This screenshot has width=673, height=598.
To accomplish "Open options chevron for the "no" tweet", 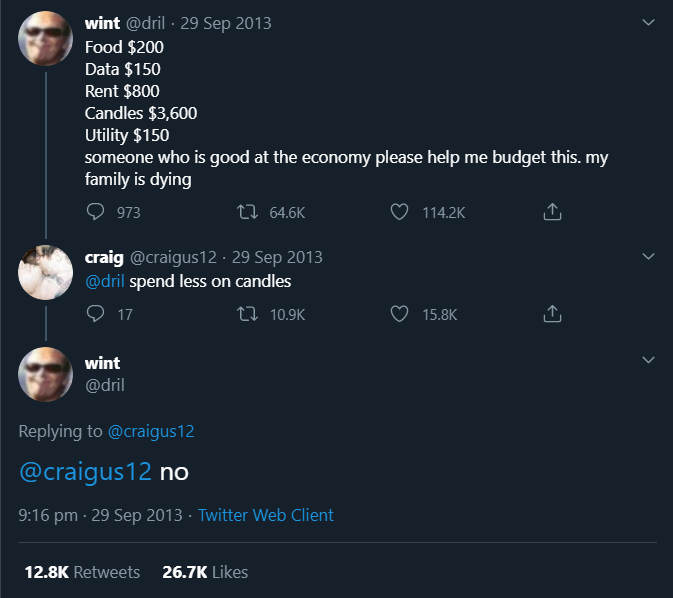I will pos(648,360).
